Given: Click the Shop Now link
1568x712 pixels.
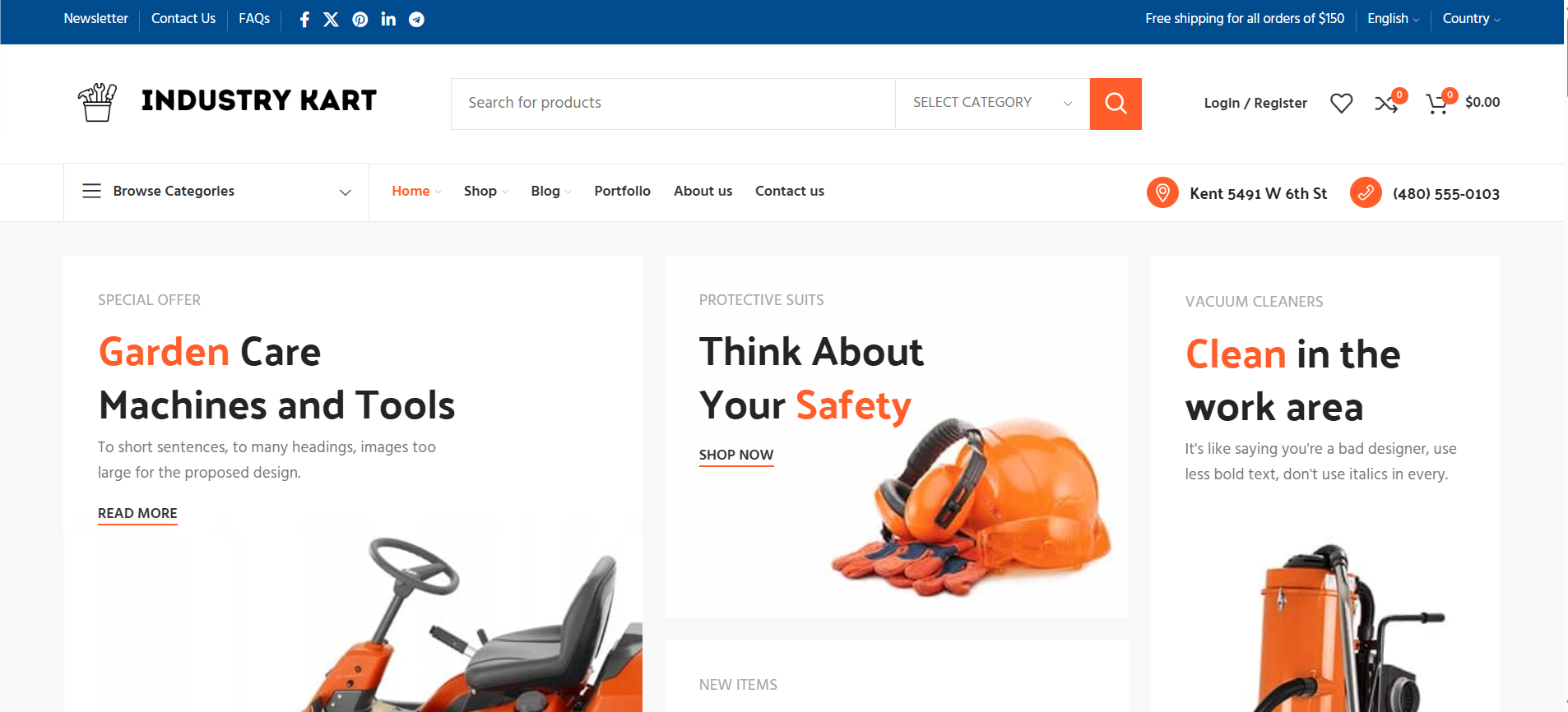Looking at the screenshot, I should [x=736, y=455].
